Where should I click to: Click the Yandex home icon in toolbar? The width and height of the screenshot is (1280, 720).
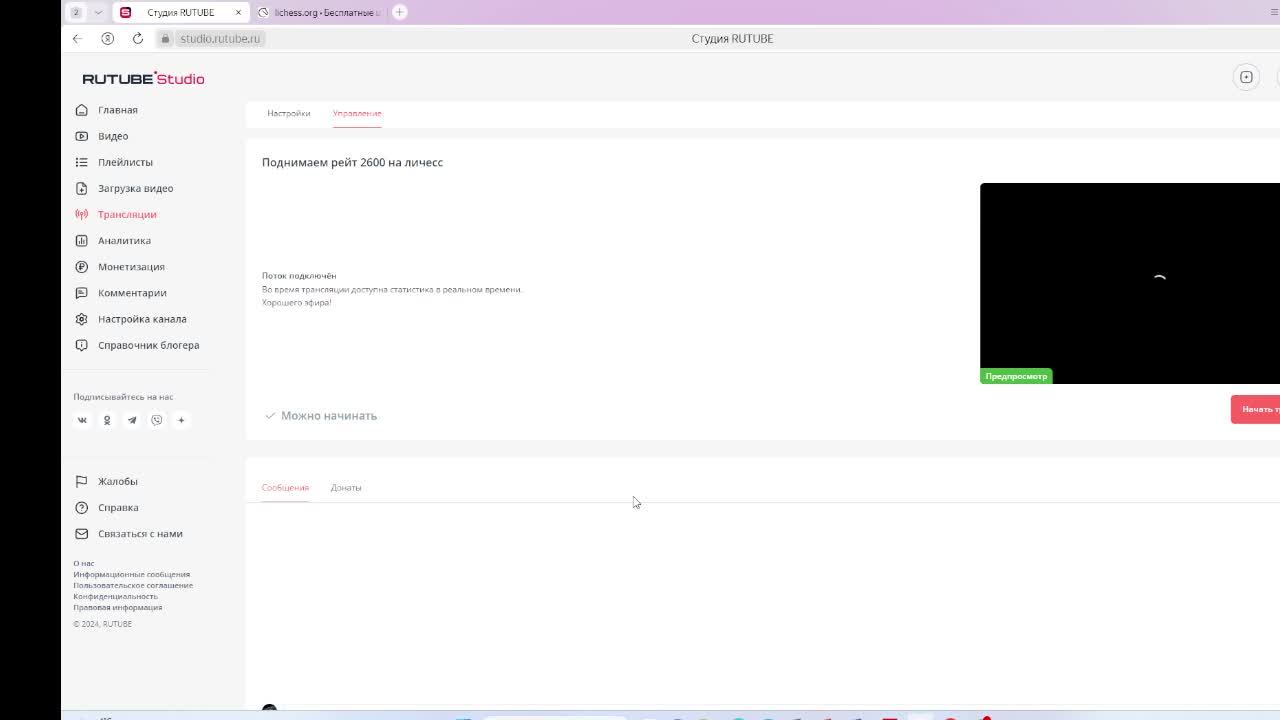point(108,38)
